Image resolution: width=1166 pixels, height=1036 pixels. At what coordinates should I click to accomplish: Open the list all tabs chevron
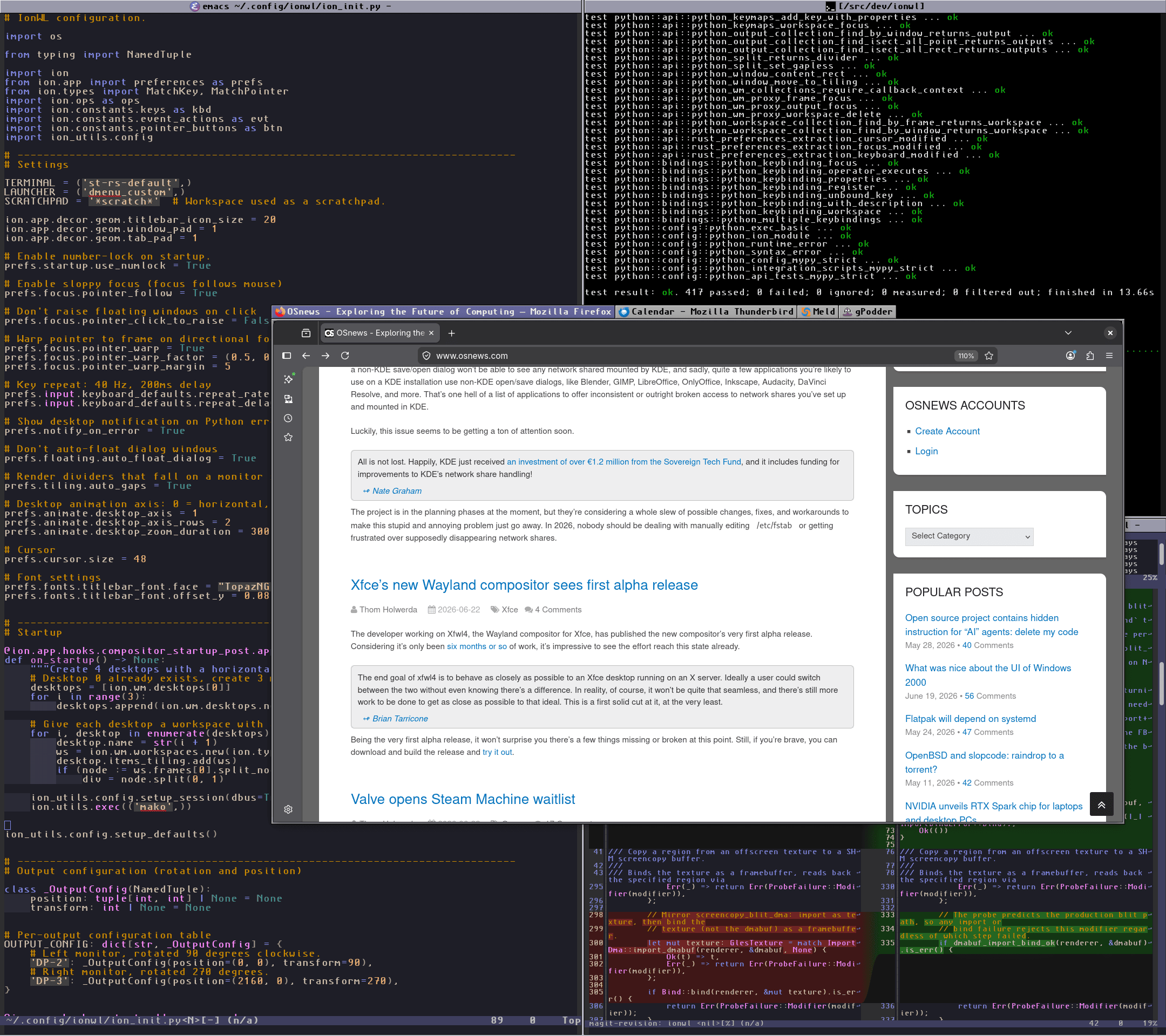[x=1068, y=333]
